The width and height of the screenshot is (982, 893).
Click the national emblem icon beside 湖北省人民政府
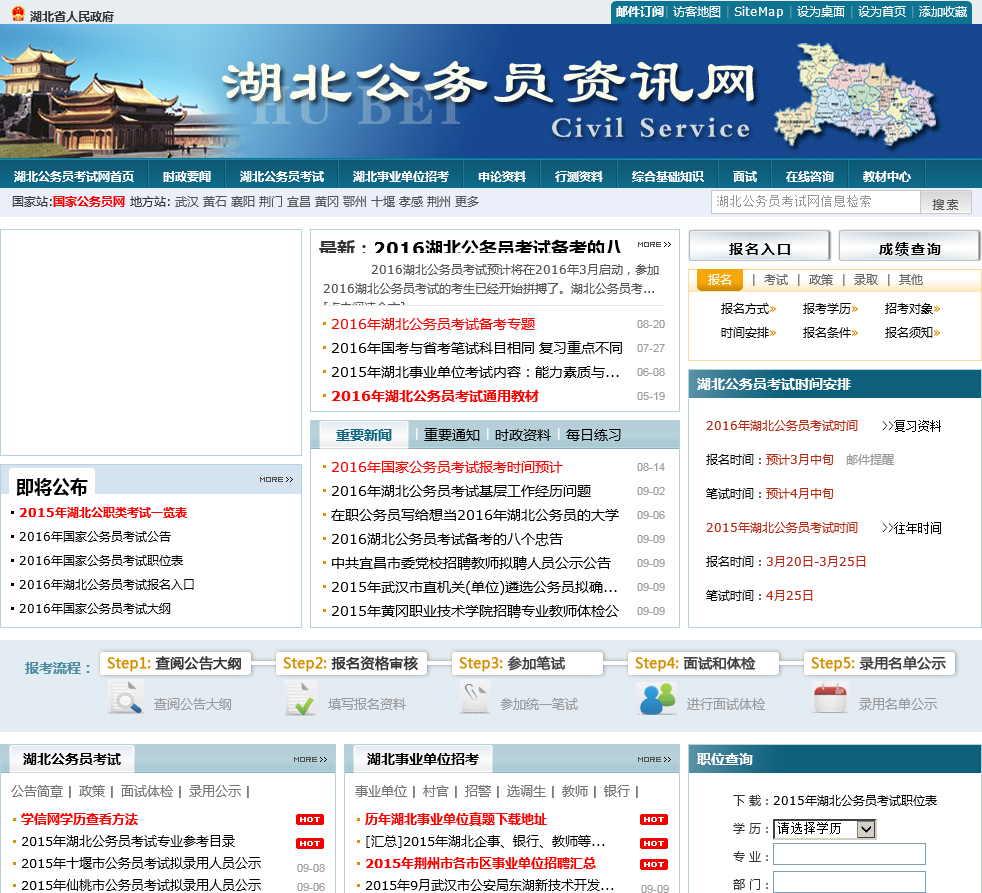[x=18, y=13]
